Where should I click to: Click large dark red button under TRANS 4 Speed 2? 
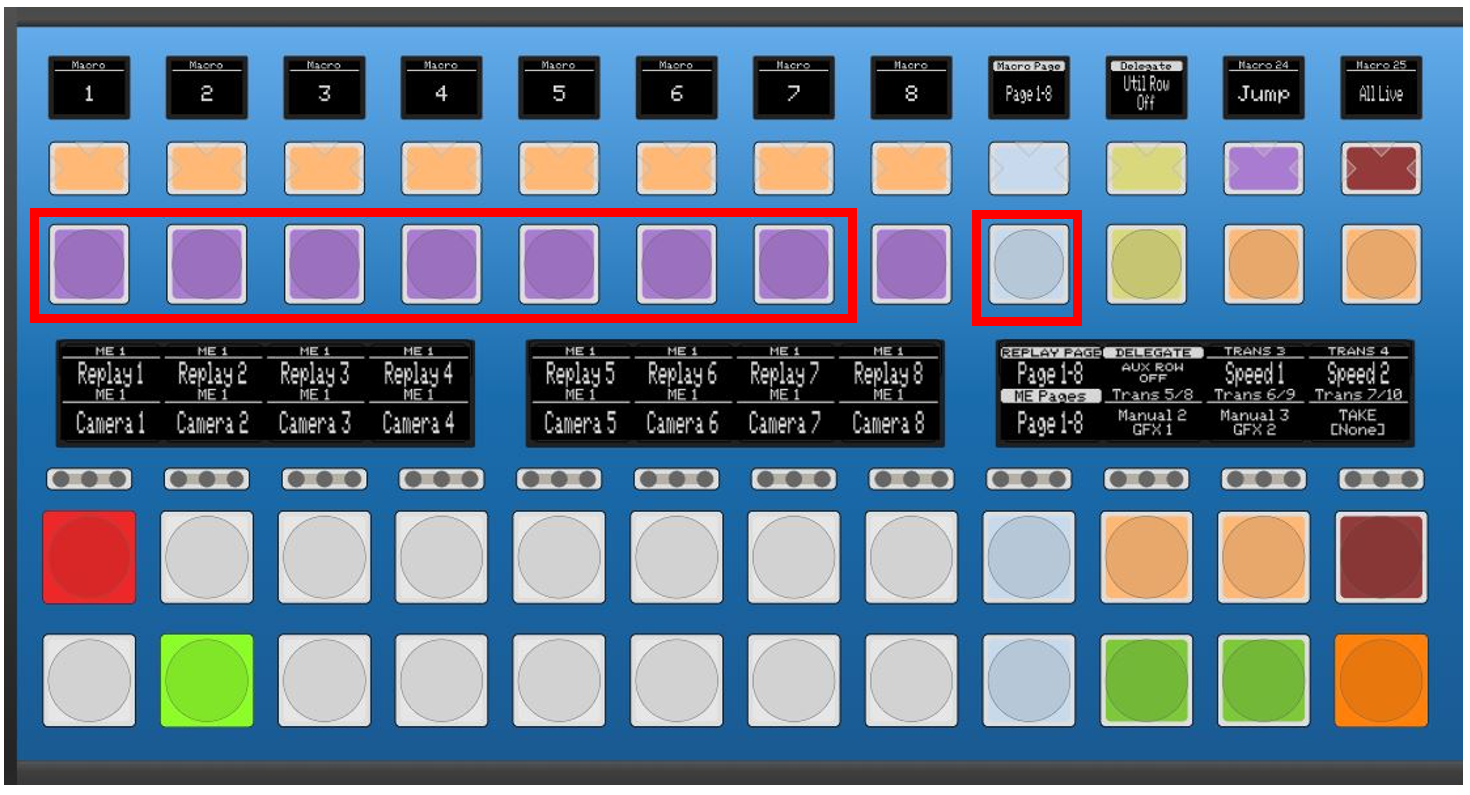point(1381,557)
